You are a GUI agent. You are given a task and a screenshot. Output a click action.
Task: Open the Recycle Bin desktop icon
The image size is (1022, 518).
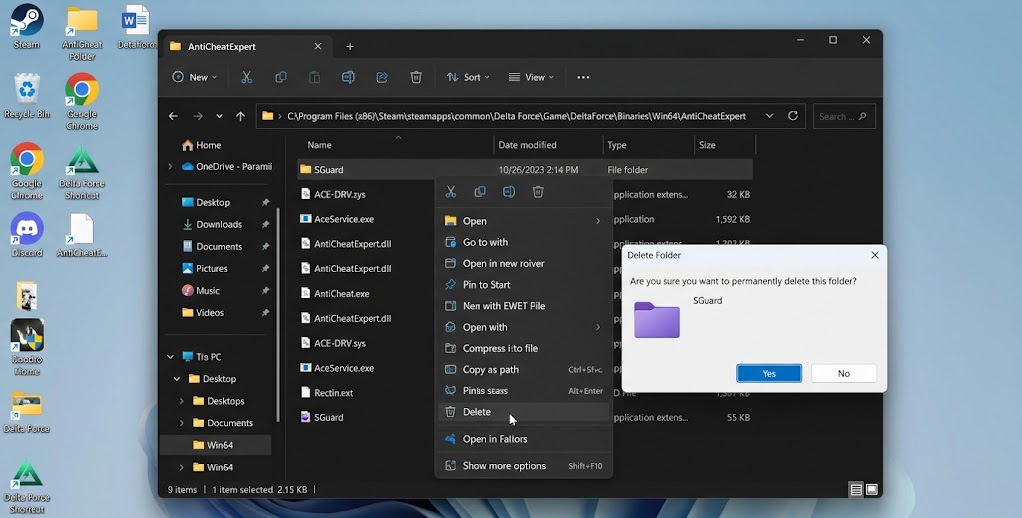(x=27, y=95)
